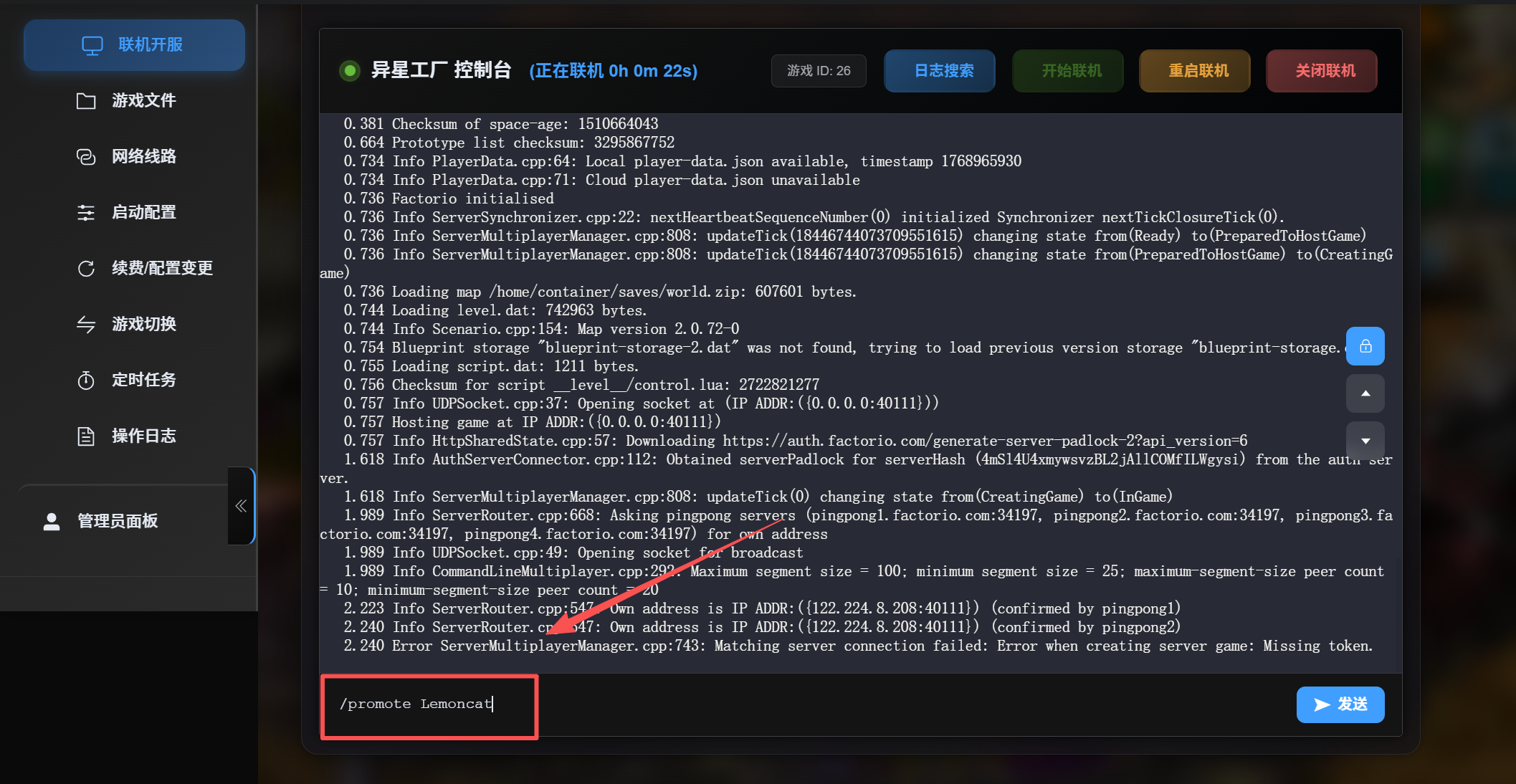
Task: Click the timer icon for 定时任务
Action: [86, 381]
